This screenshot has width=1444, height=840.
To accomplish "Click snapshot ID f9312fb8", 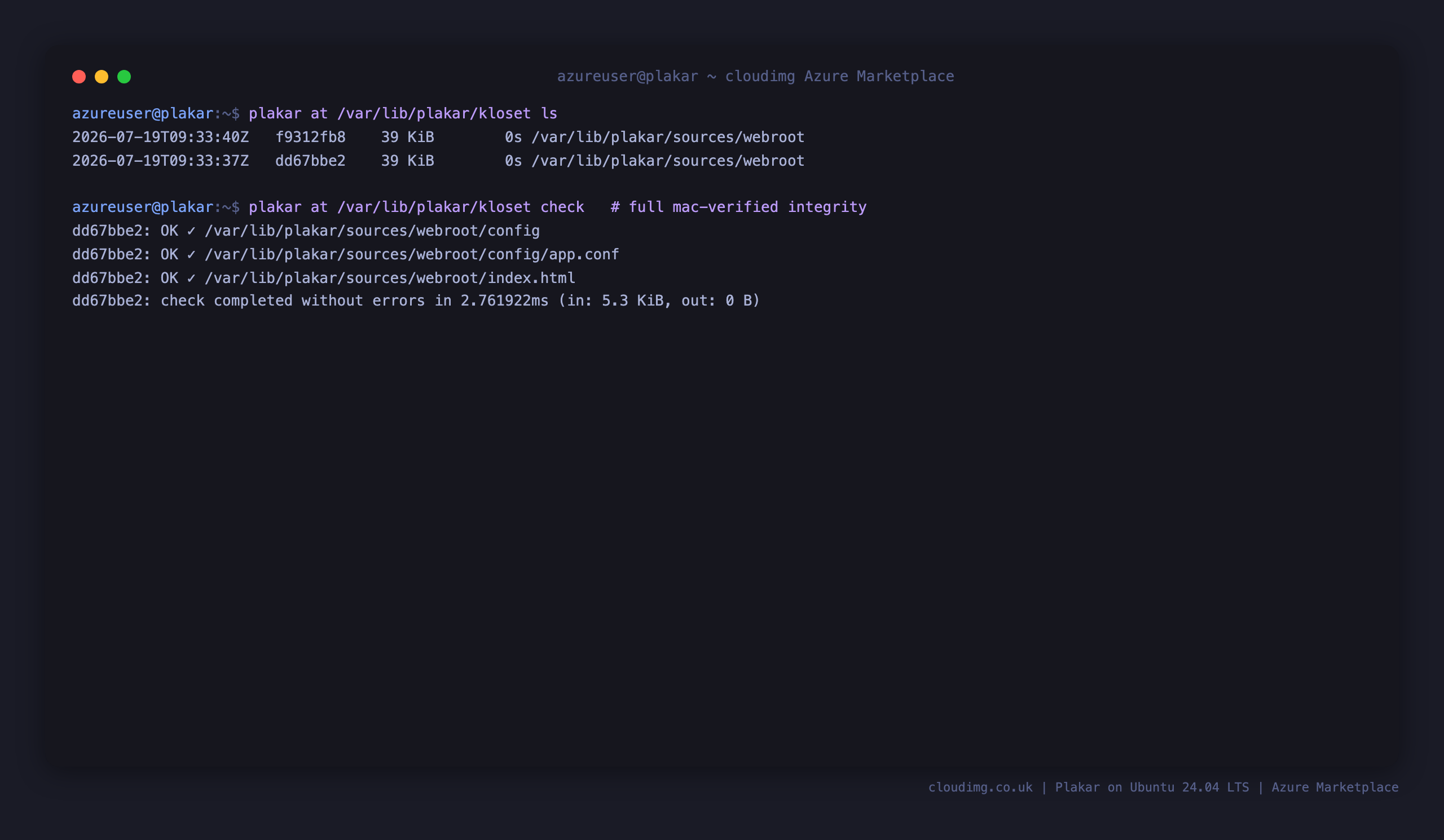I will click(311, 137).
